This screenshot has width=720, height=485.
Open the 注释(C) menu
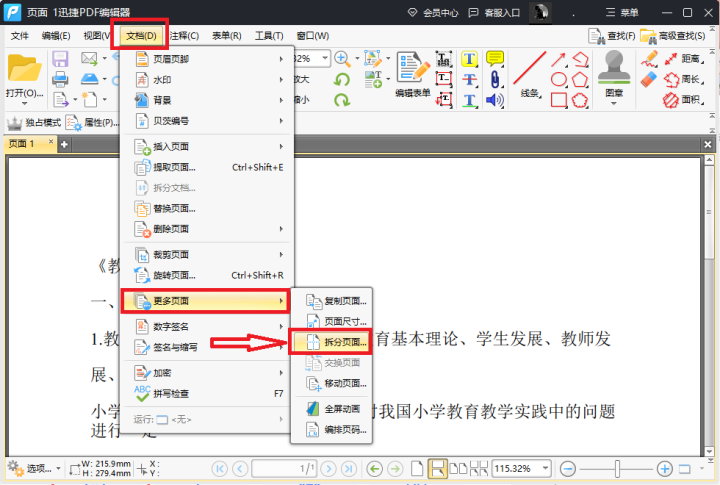click(184, 36)
